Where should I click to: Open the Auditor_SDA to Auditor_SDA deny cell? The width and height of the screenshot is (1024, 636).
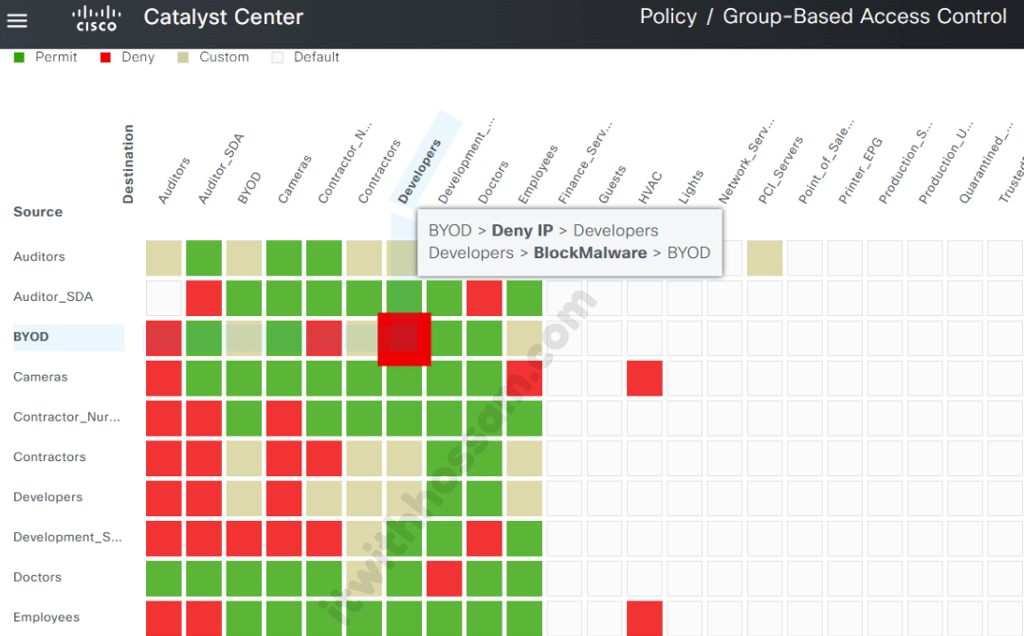coord(204,298)
